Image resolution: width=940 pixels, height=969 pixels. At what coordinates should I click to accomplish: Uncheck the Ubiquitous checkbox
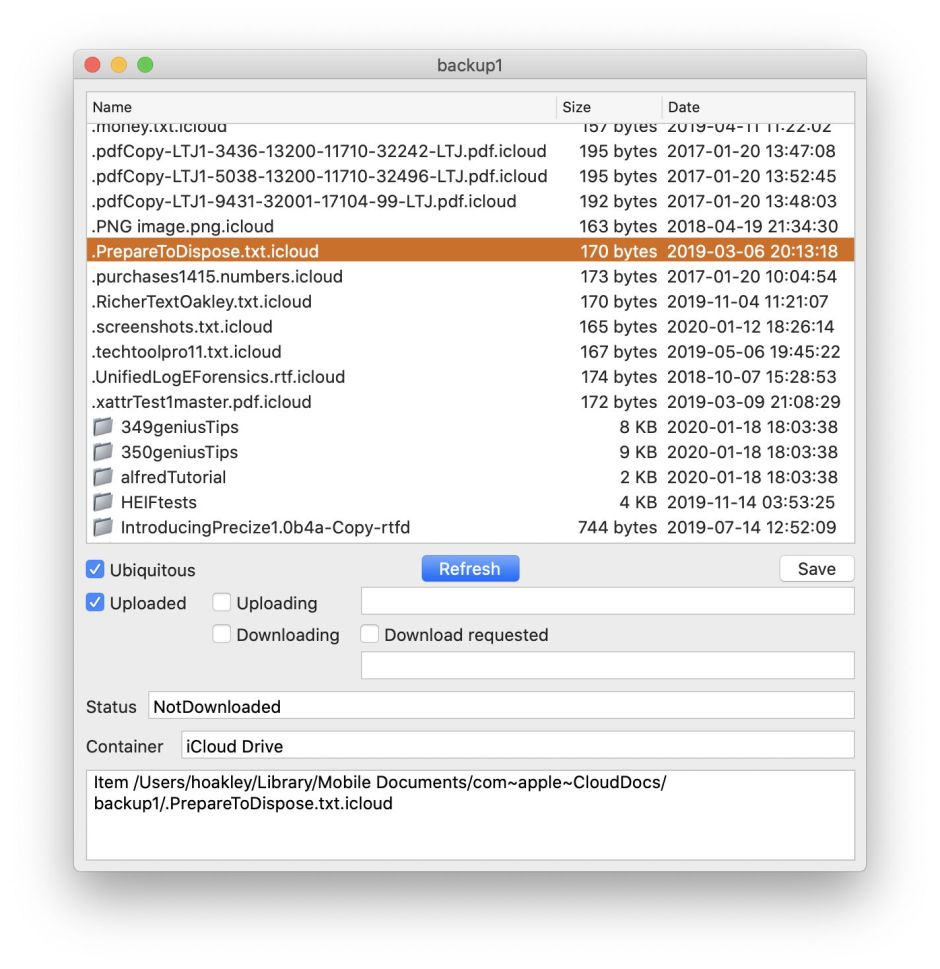pyautogui.click(x=96, y=570)
